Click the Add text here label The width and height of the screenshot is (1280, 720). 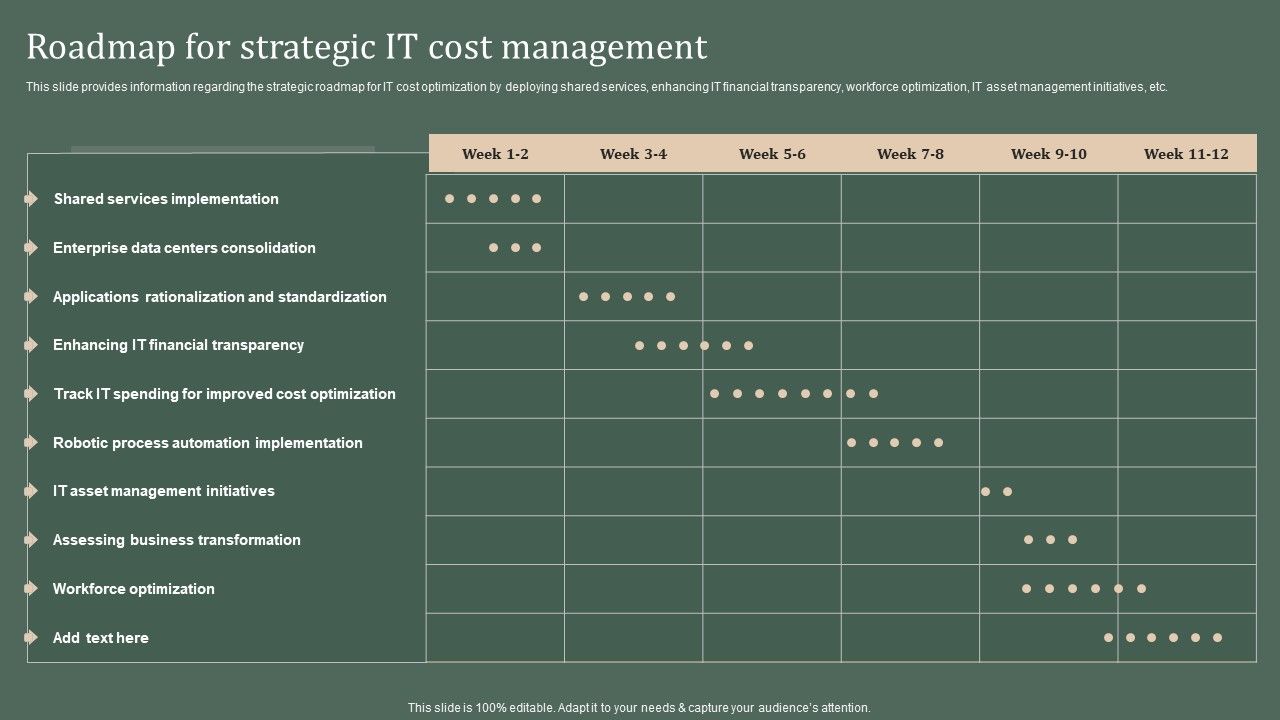[100, 637]
